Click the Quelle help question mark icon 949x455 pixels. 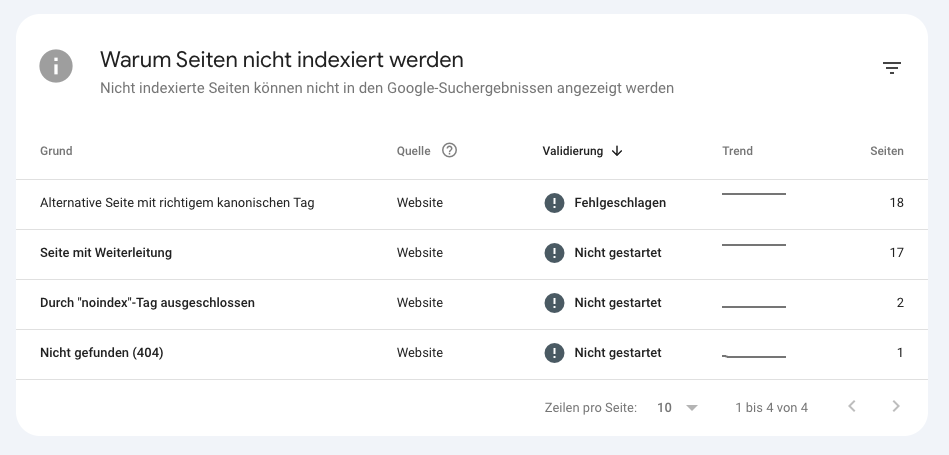[x=449, y=150]
